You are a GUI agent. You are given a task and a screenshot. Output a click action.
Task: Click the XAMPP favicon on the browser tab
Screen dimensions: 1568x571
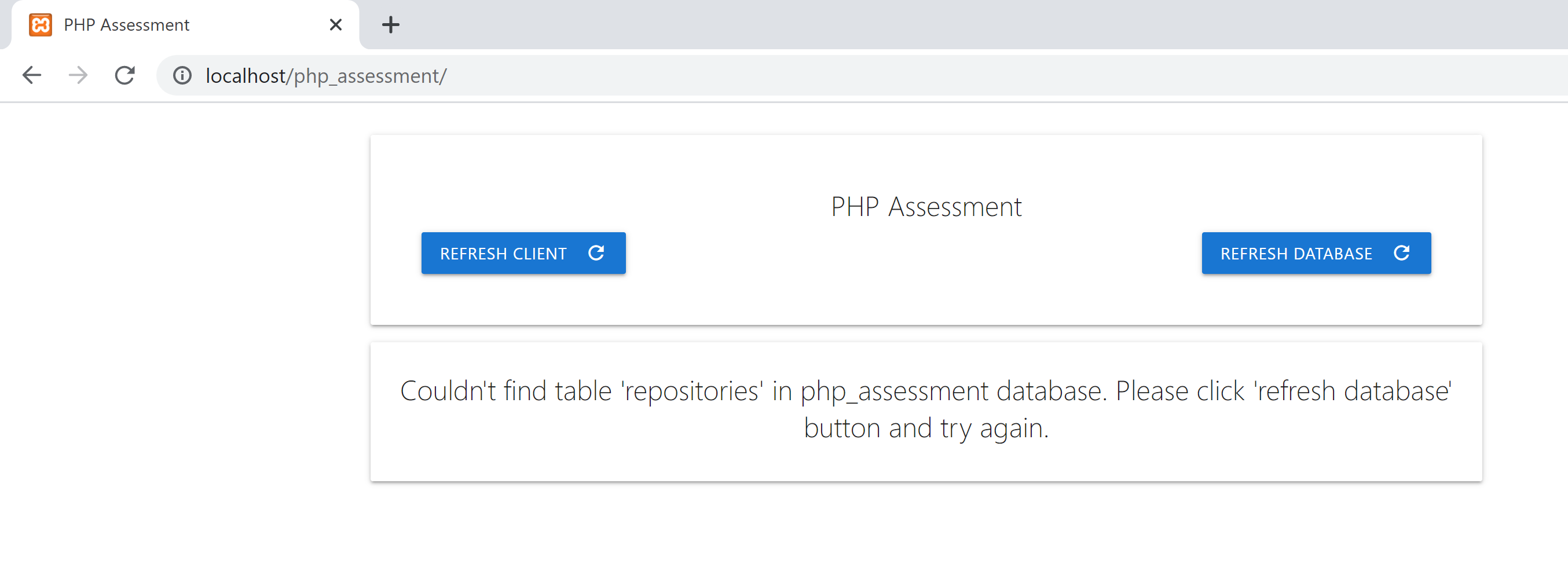[x=40, y=24]
